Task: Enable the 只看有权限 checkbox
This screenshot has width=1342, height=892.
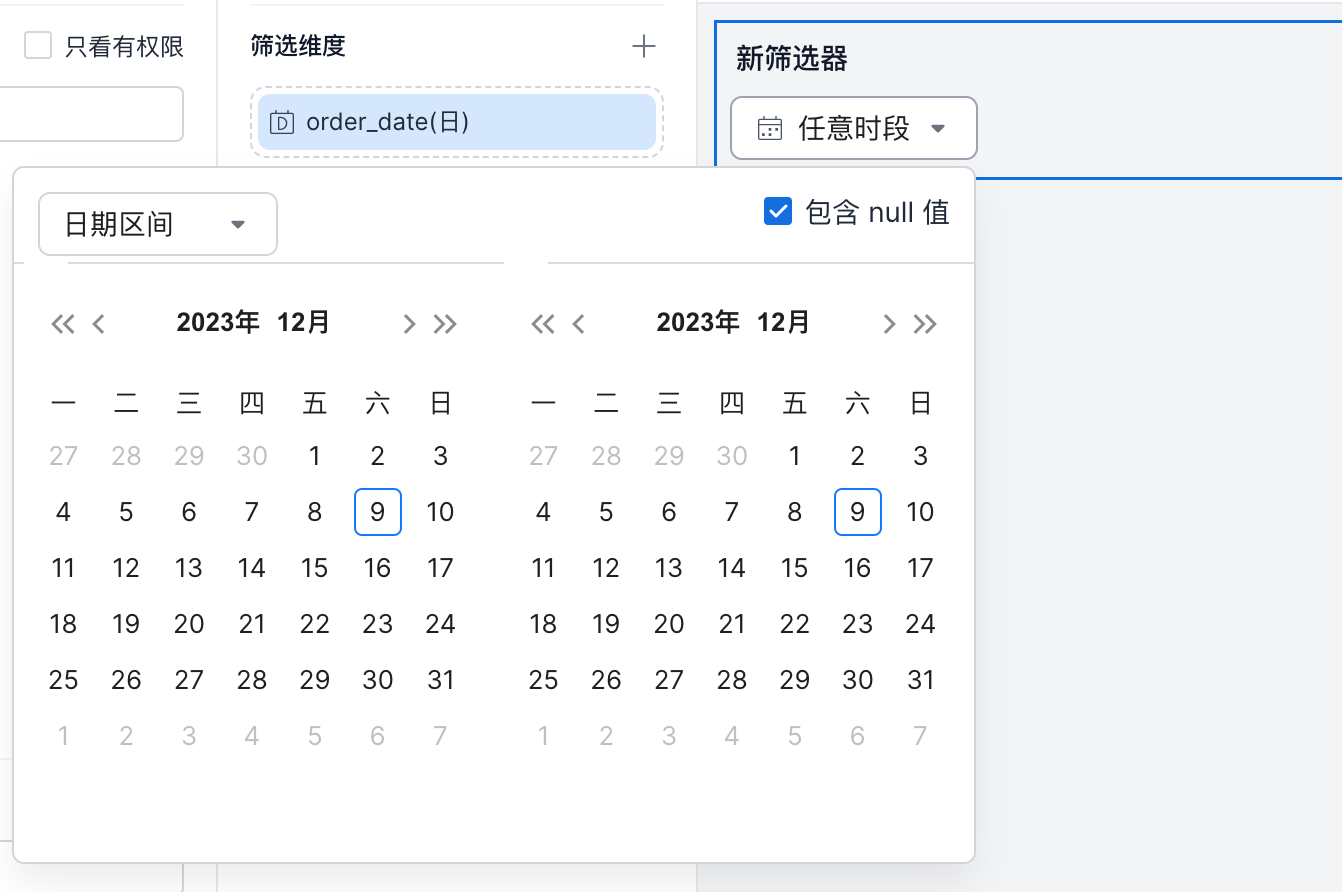Action: click(x=38, y=46)
